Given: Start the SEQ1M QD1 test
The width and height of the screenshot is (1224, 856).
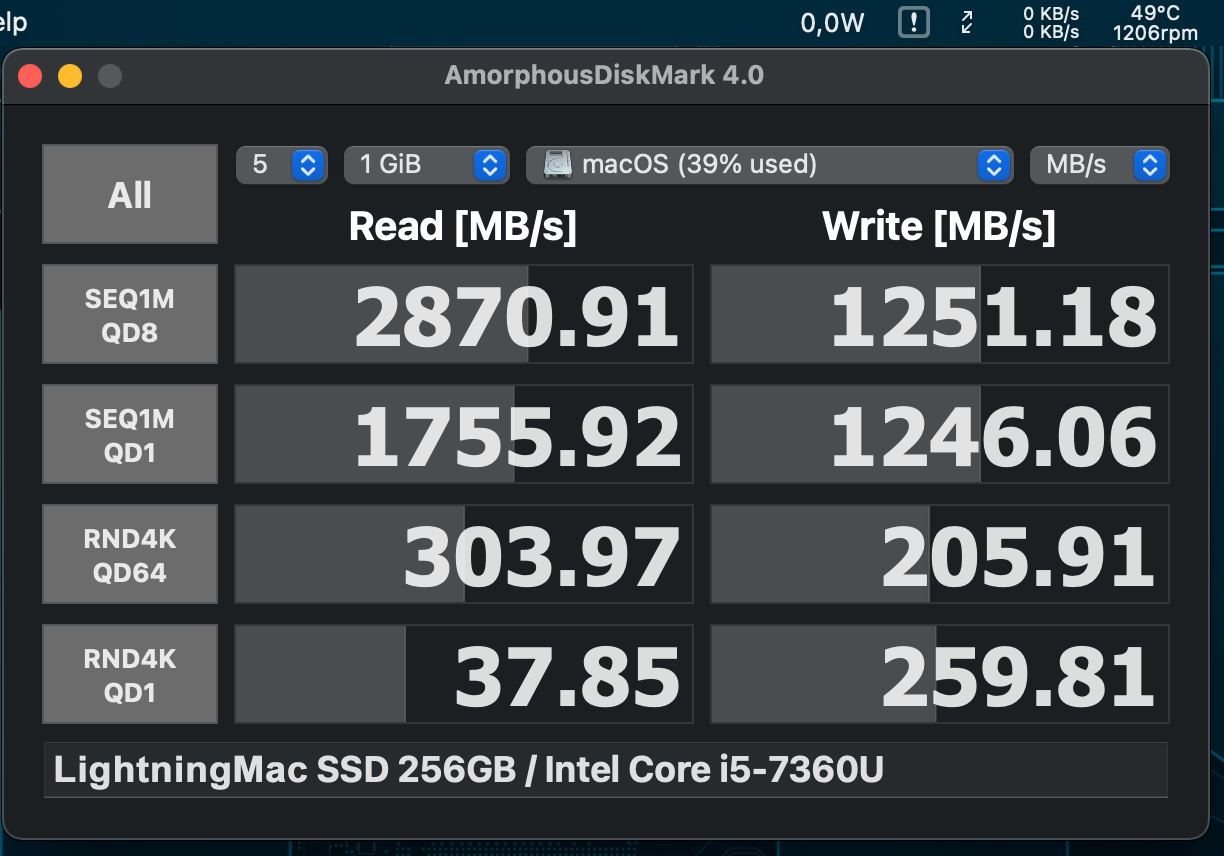Looking at the screenshot, I should click(130, 434).
